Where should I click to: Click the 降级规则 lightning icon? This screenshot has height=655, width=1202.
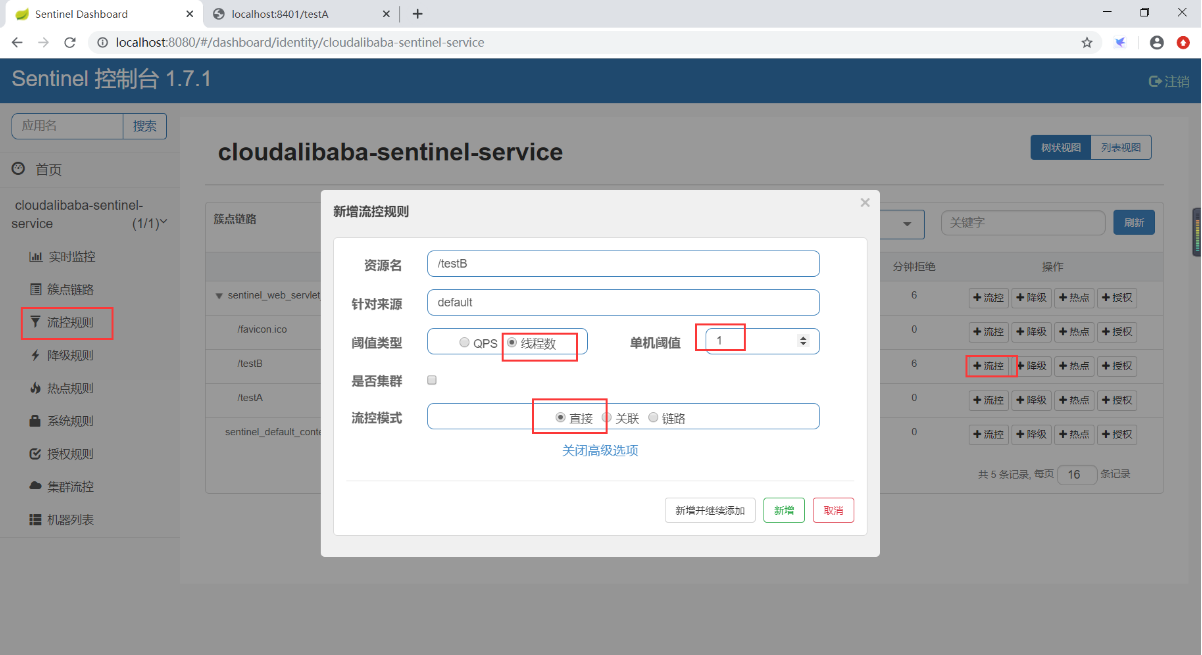pyautogui.click(x=36, y=356)
